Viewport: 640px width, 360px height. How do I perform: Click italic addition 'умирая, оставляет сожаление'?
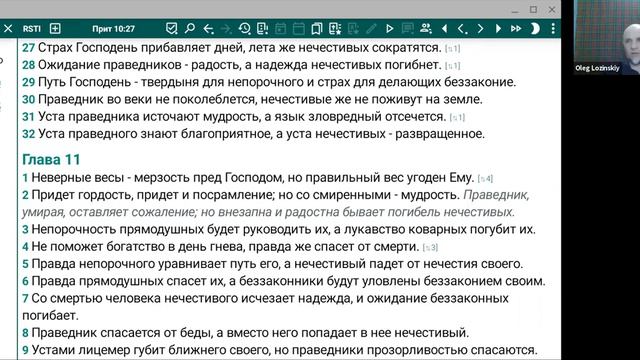[110, 212]
